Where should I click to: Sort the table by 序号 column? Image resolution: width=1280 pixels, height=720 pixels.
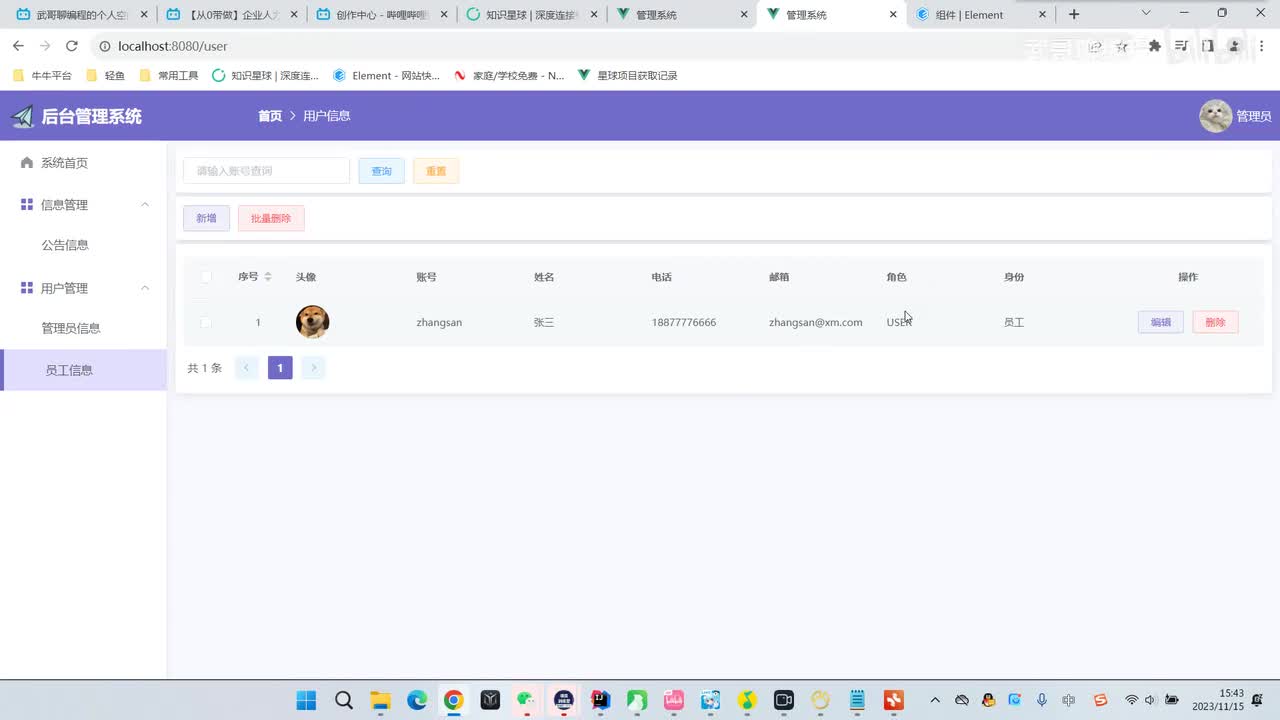coord(268,277)
